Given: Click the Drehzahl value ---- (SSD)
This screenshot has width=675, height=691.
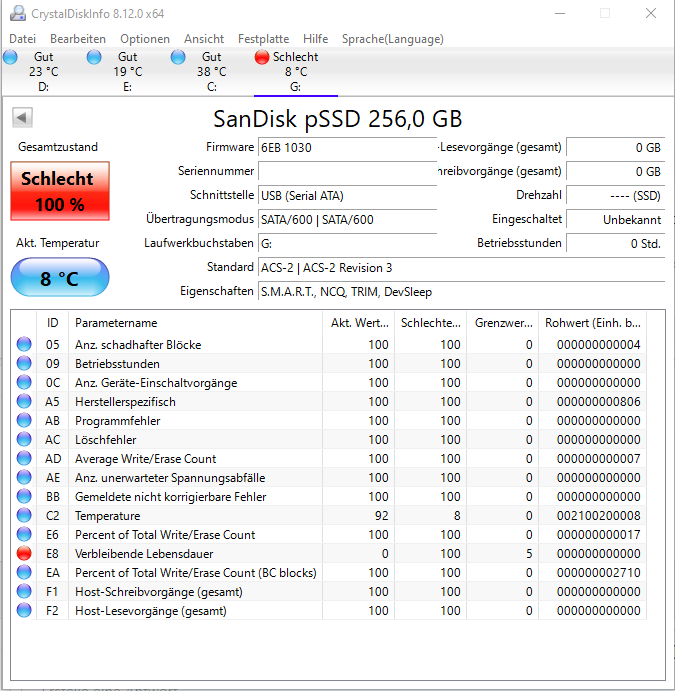Looking at the screenshot, I should (x=616, y=195).
